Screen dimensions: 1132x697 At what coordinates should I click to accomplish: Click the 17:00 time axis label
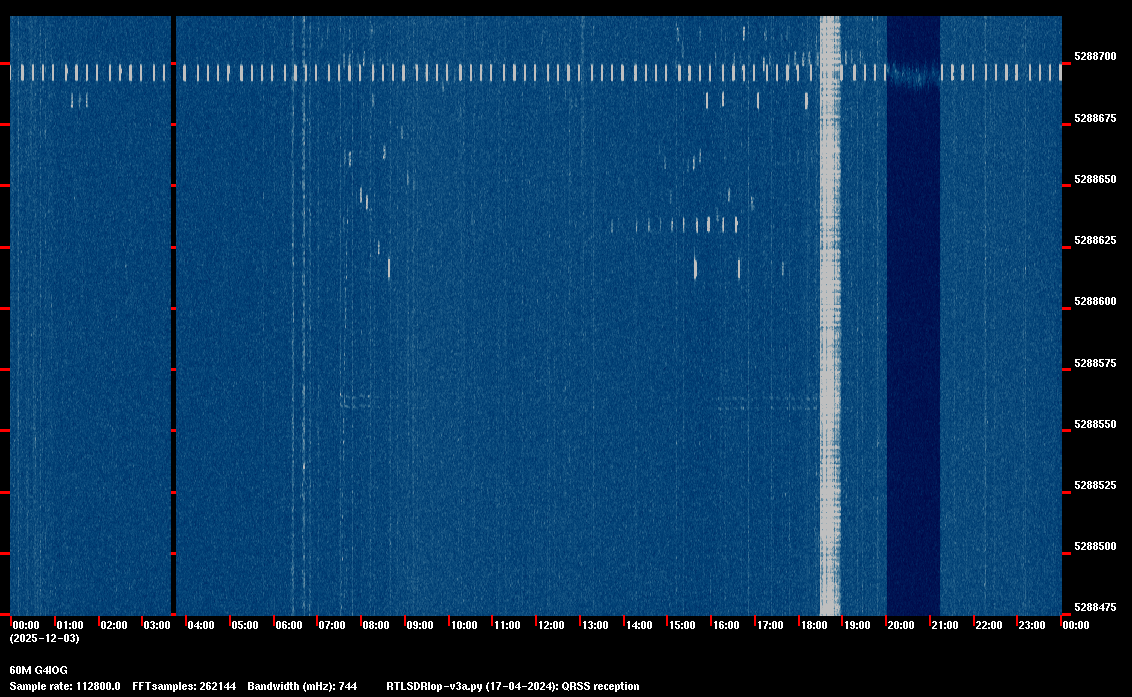point(770,625)
